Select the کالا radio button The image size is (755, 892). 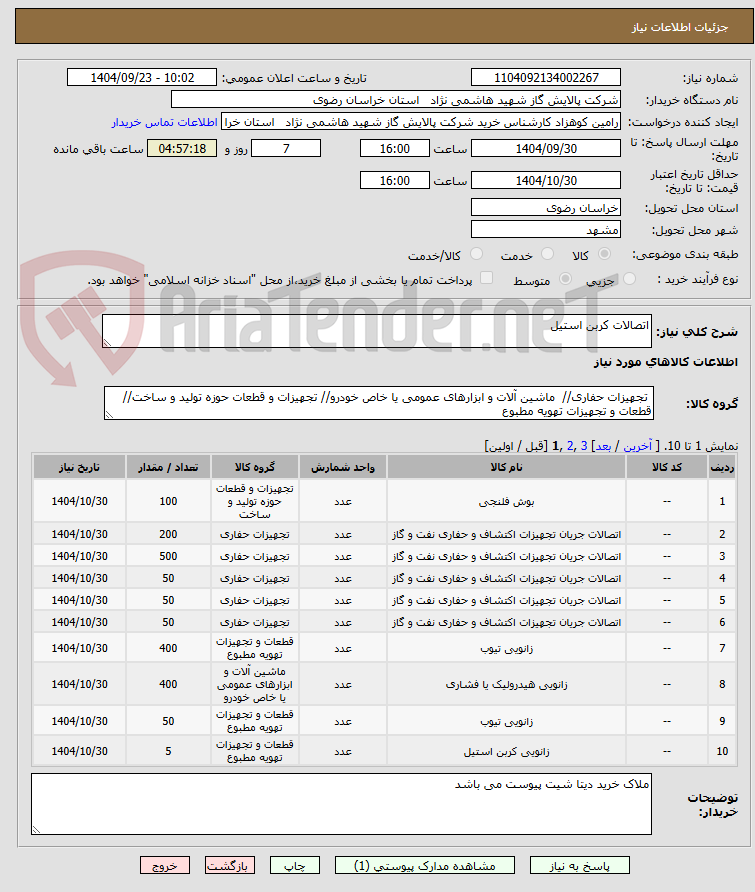click(x=605, y=254)
